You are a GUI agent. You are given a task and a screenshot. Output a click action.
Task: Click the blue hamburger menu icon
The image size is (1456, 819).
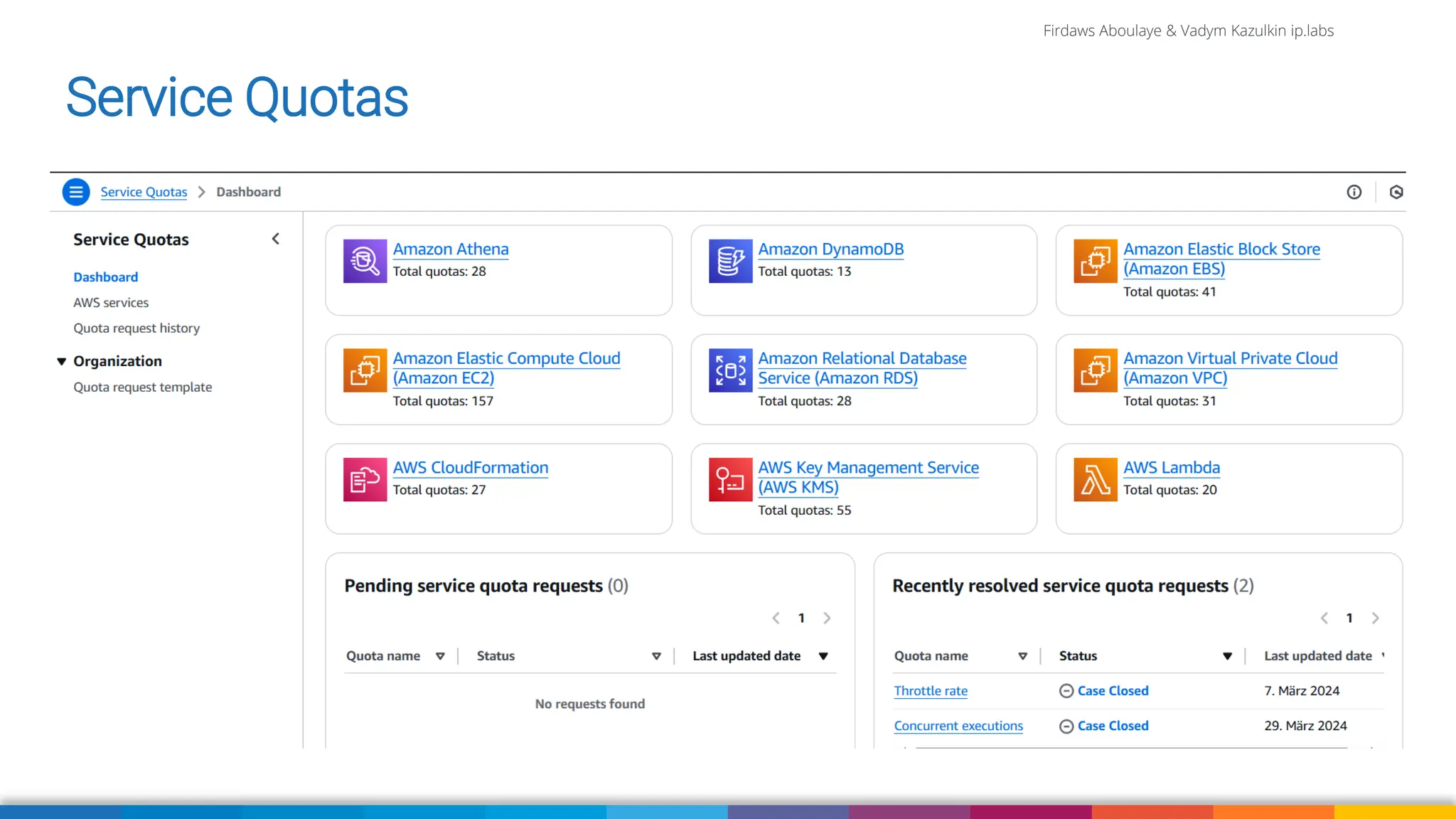pos(76,192)
